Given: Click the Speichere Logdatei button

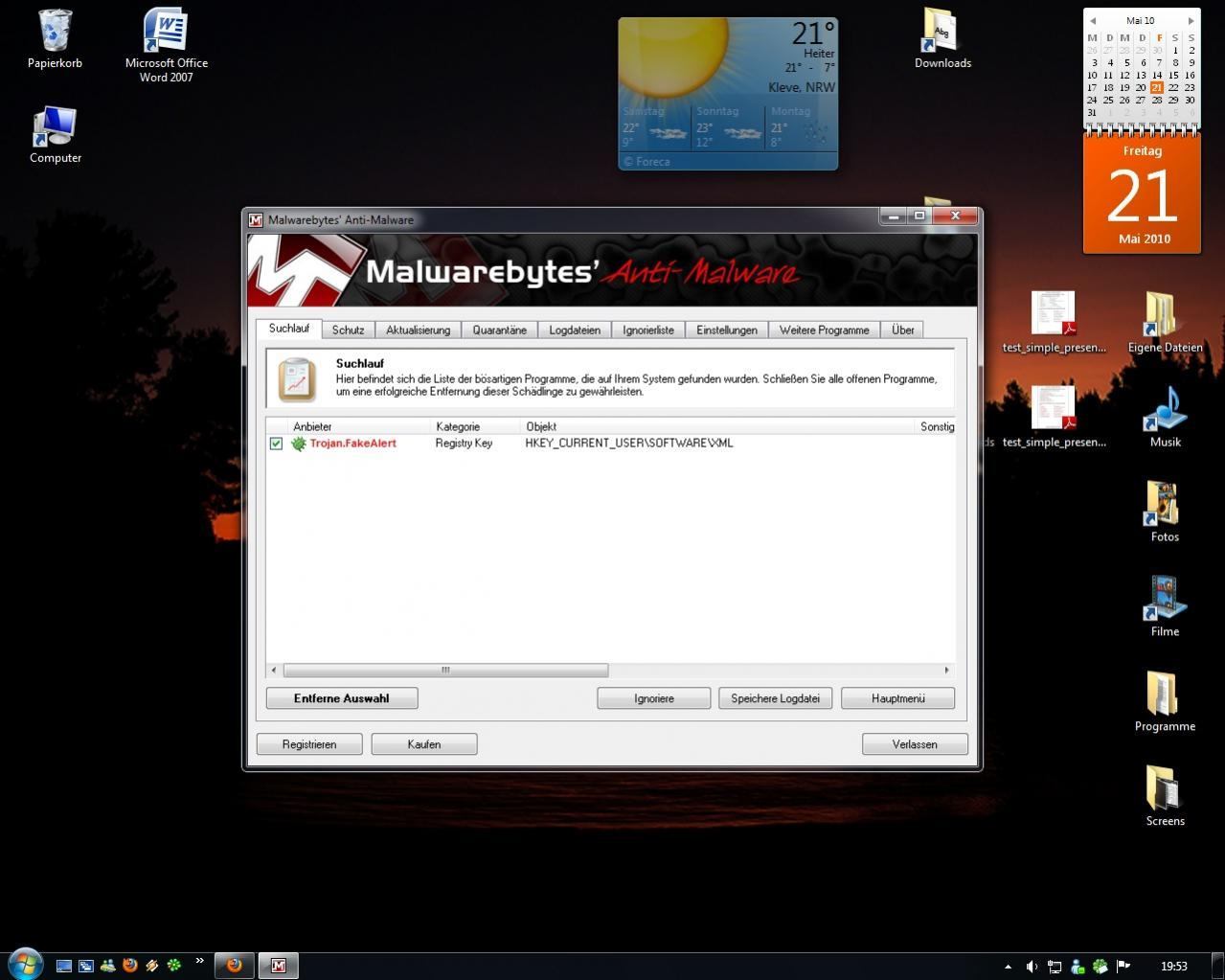Looking at the screenshot, I should coord(775,698).
